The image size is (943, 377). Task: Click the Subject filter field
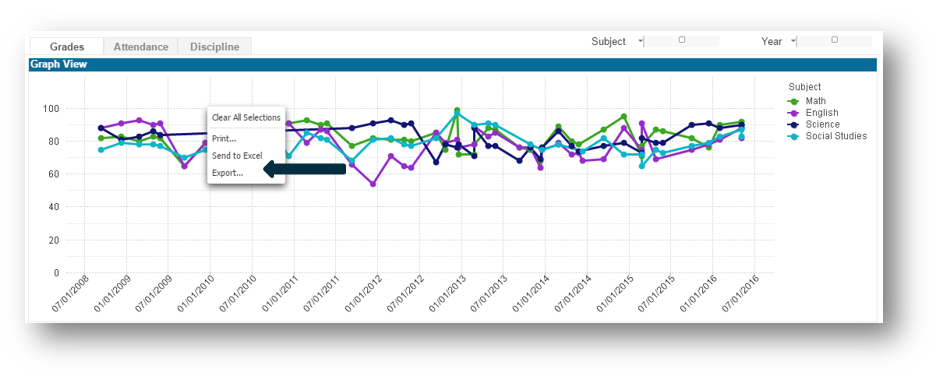tap(681, 41)
